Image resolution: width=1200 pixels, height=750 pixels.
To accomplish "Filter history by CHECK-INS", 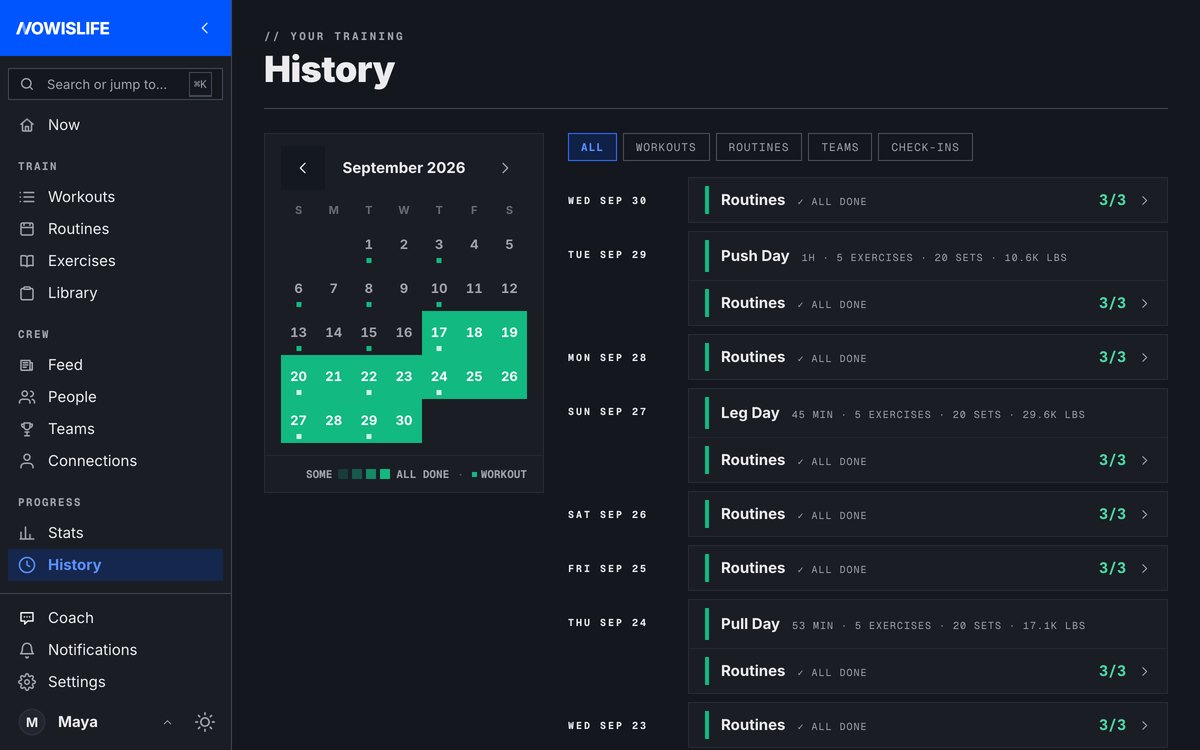I will (925, 147).
